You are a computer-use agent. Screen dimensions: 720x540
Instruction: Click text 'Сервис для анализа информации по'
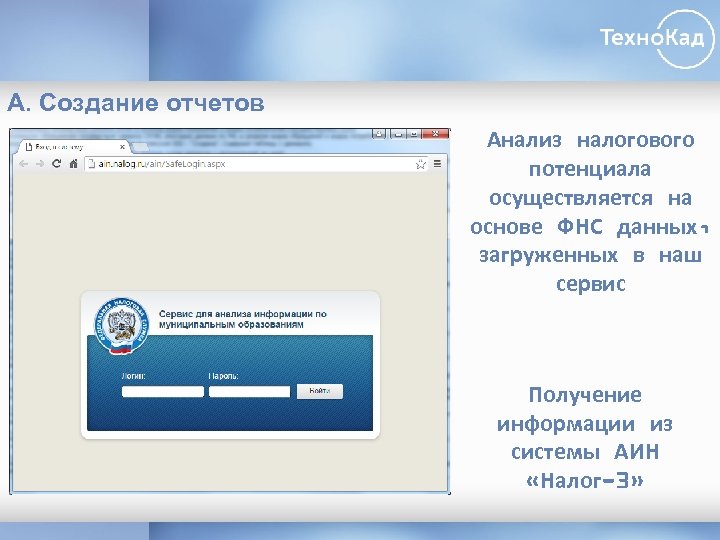242,314
